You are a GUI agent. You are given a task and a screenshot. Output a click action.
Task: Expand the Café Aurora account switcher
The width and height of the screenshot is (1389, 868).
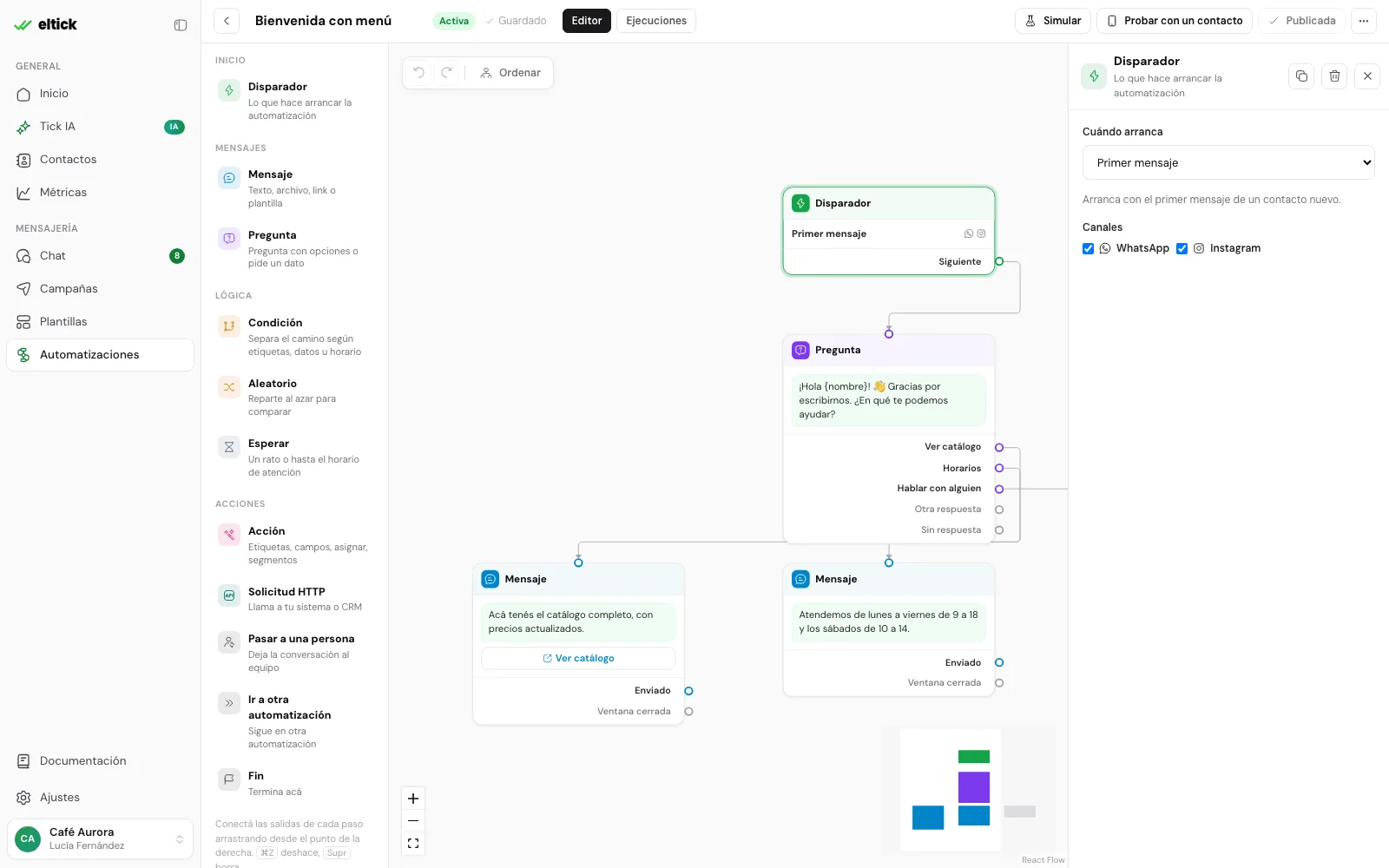100,839
